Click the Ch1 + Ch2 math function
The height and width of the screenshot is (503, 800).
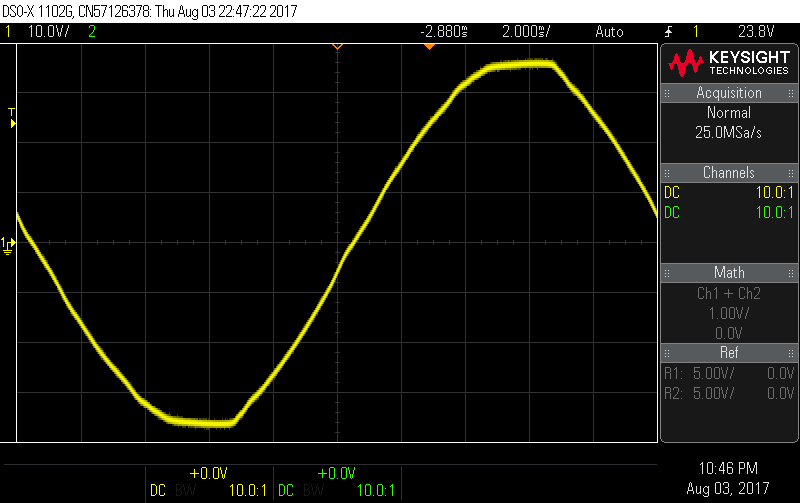click(x=729, y=293)
